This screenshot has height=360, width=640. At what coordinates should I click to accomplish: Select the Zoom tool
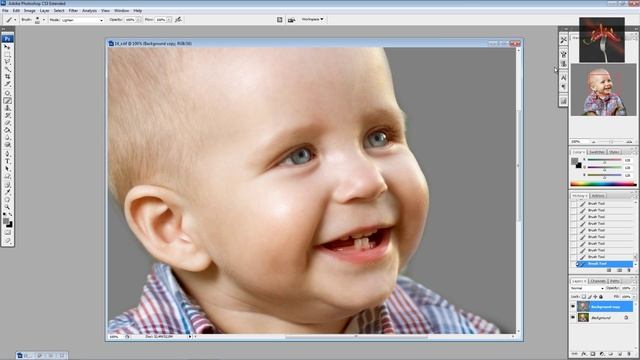point(7,207)
